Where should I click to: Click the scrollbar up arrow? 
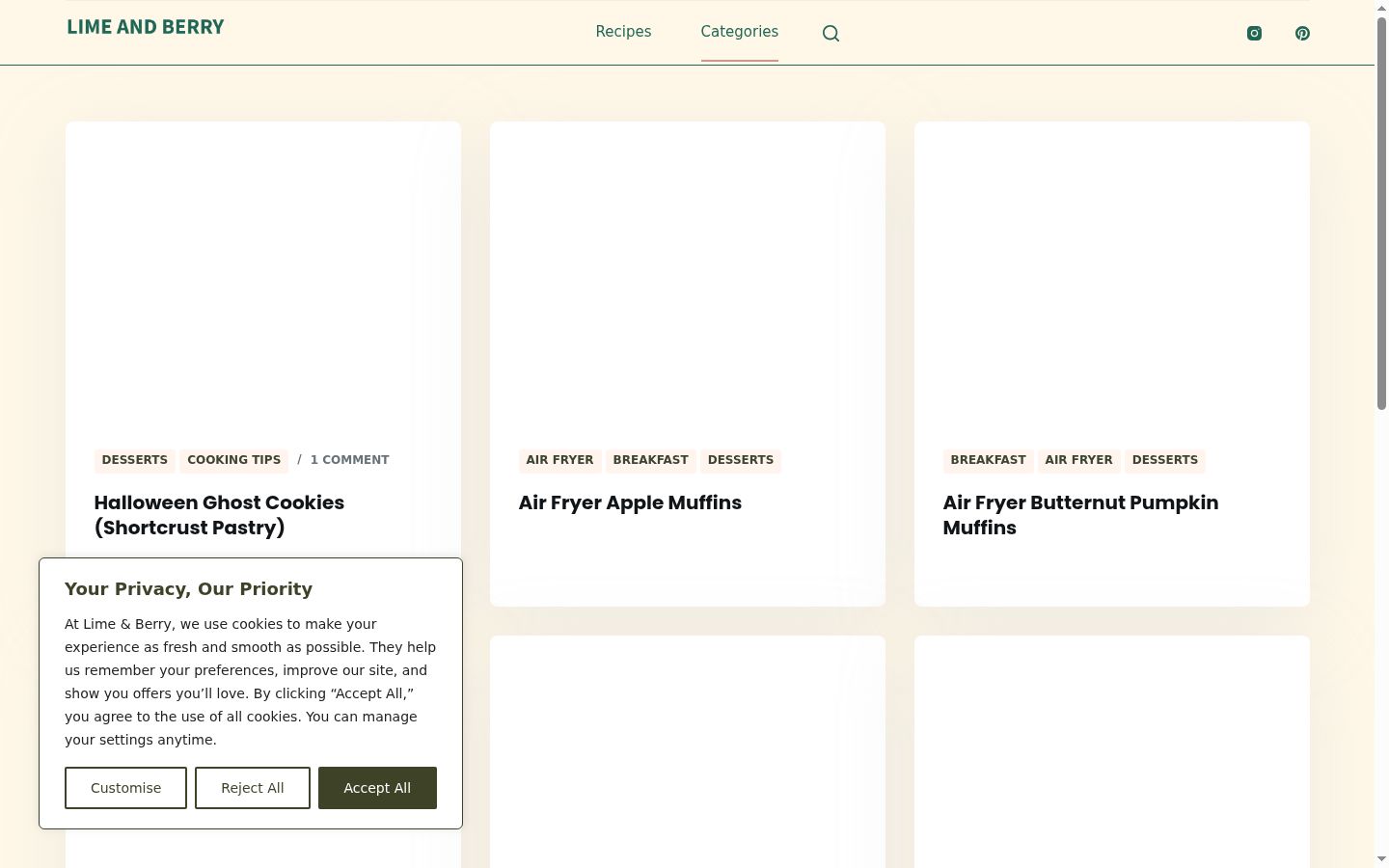tap(1381, 7)
